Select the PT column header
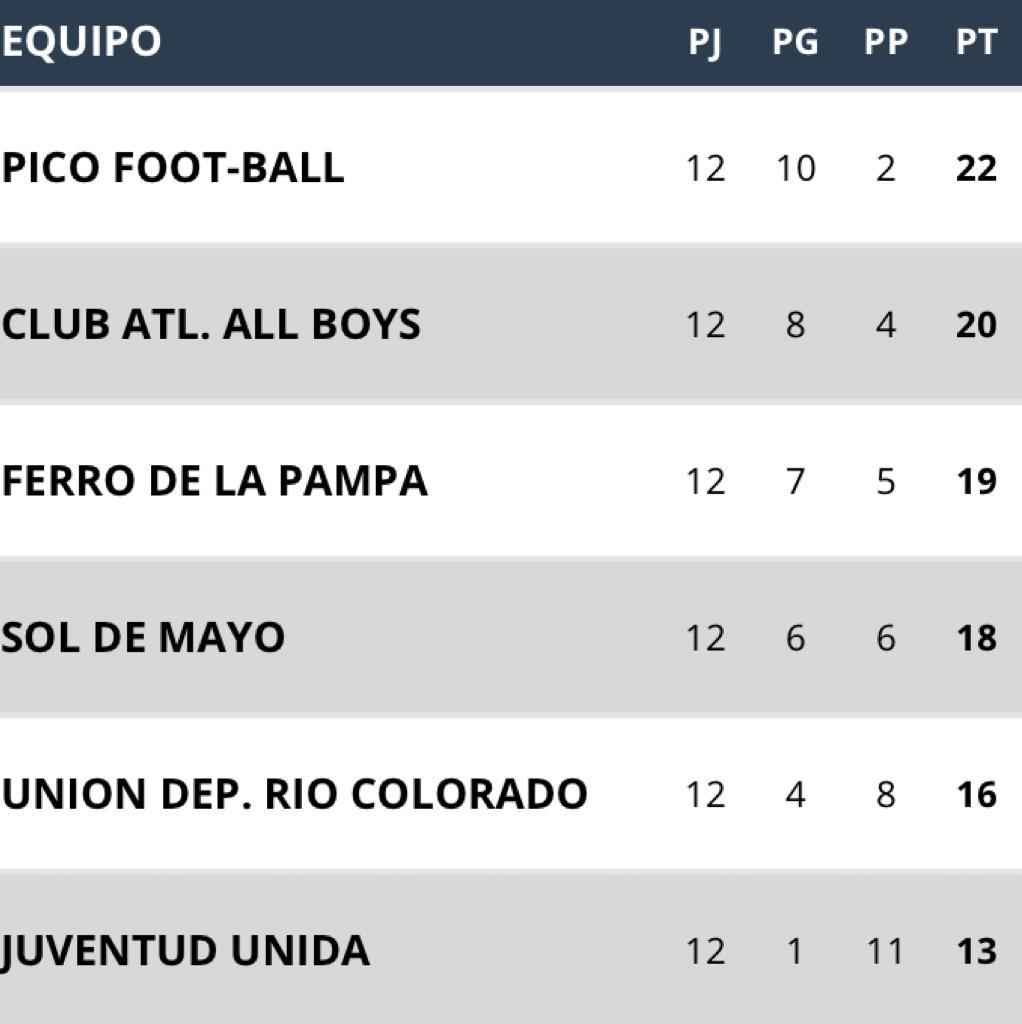 click(x=976, y=42)
